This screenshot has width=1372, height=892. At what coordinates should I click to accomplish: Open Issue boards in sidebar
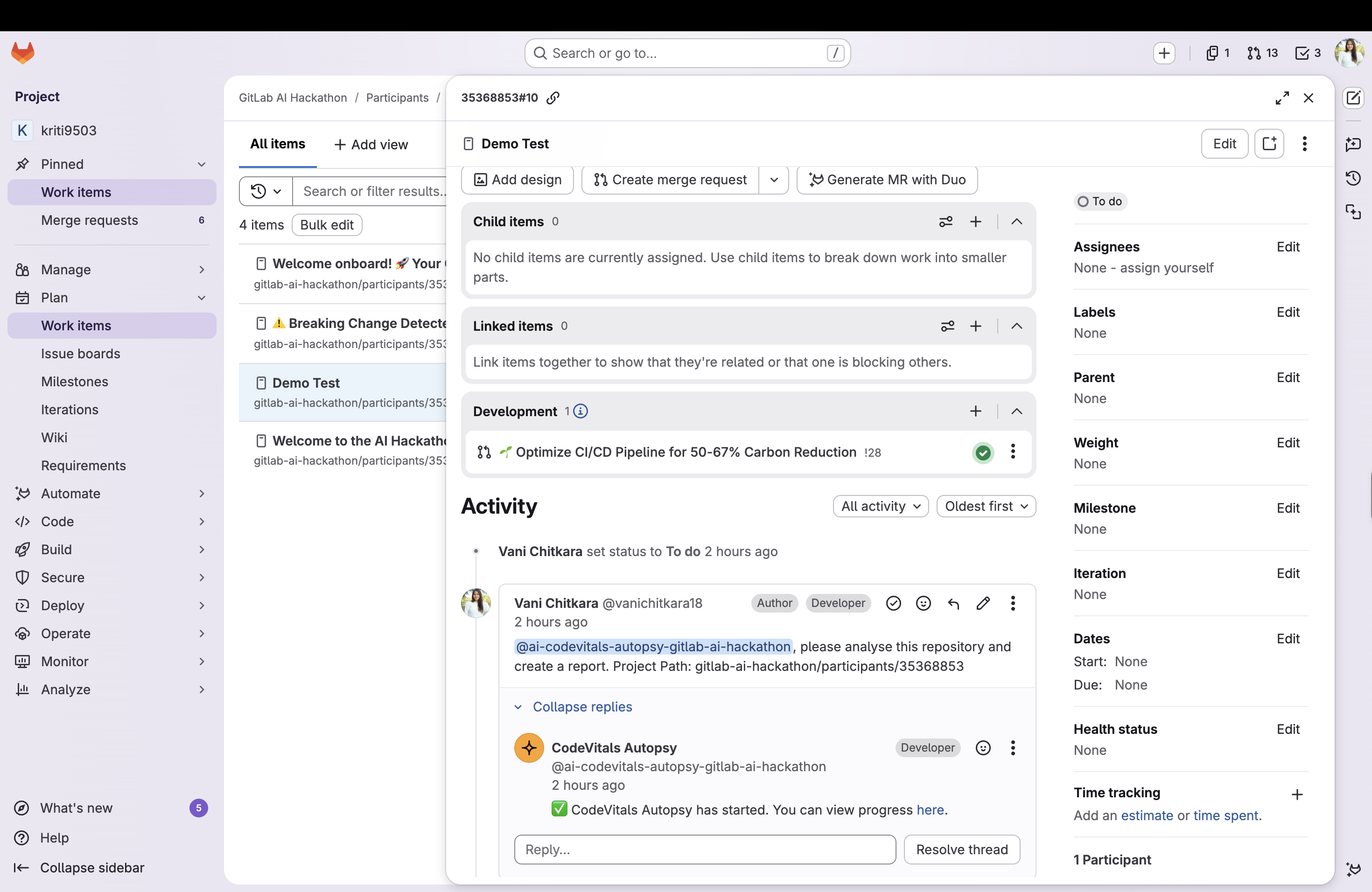pos(80,353)
